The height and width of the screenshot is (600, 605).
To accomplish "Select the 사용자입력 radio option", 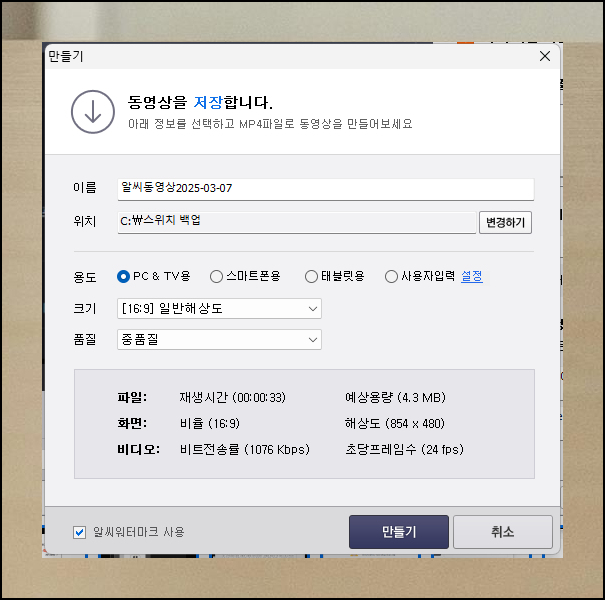I will (x=391, y=276).
